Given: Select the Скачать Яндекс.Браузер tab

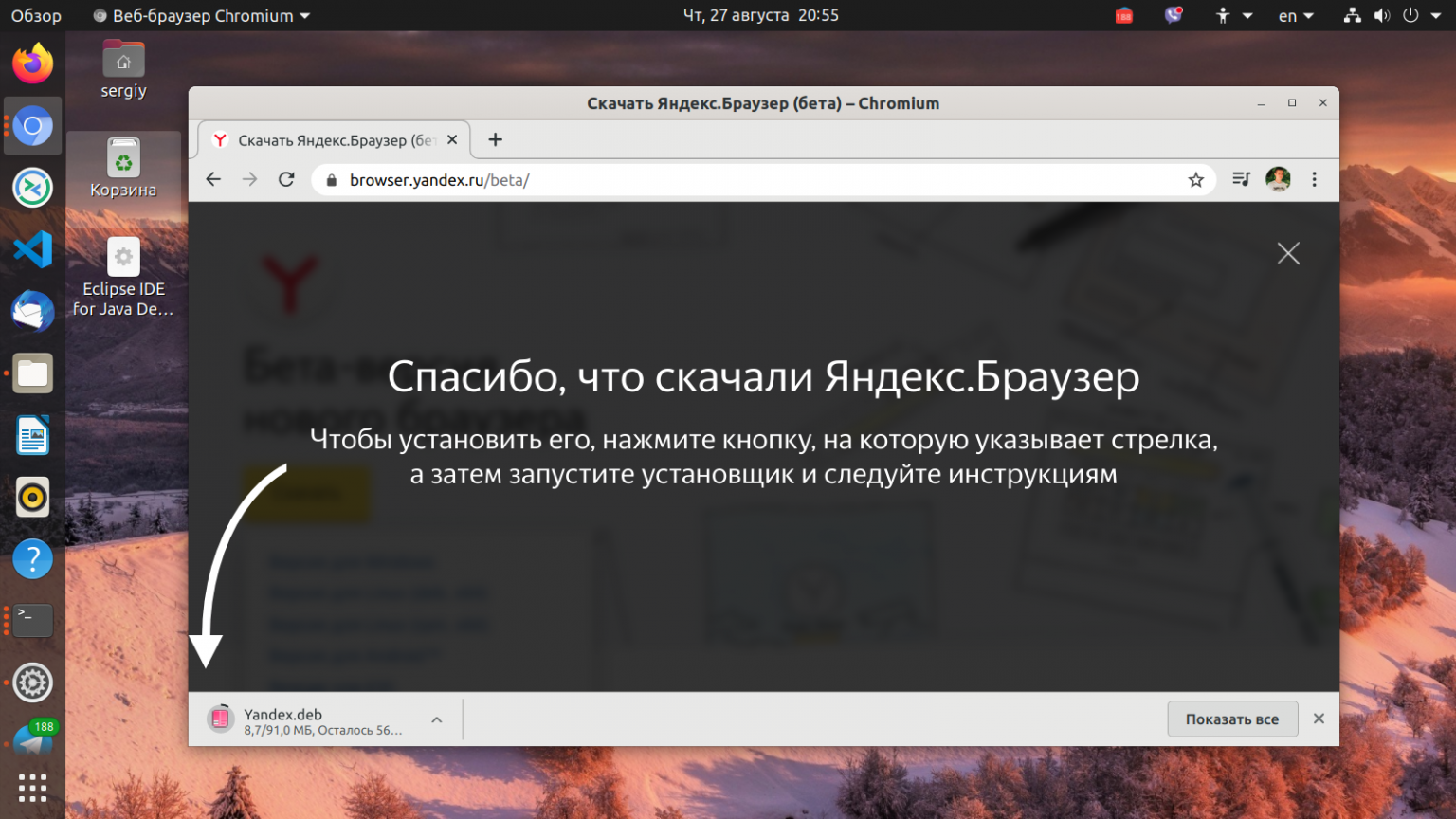Looking at the screenshot, I should pyautogui.click(x=322, y=139).
